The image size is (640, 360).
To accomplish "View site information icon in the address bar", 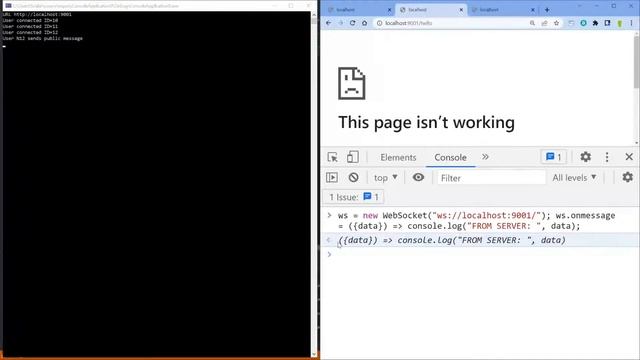I will point(379,23).
